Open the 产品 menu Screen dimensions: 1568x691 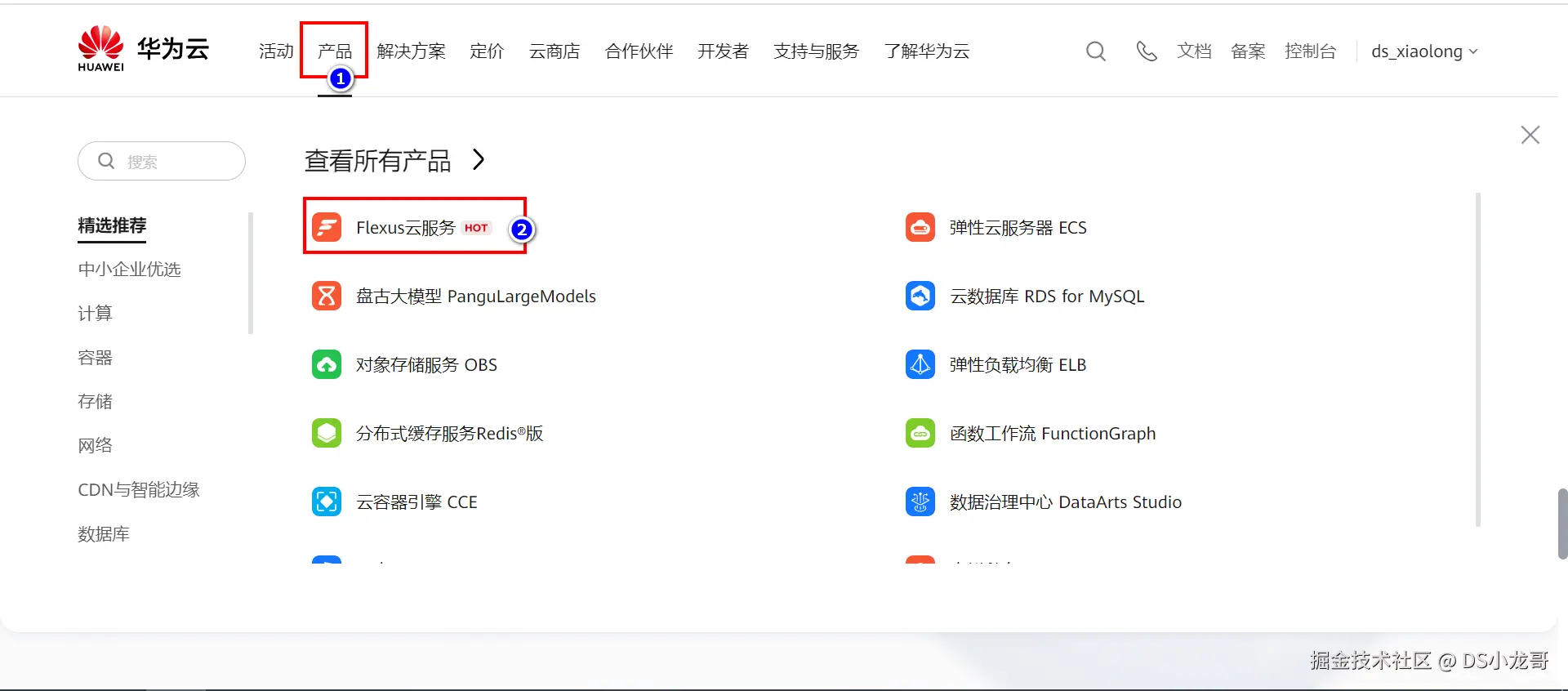[x=335, y=51]
